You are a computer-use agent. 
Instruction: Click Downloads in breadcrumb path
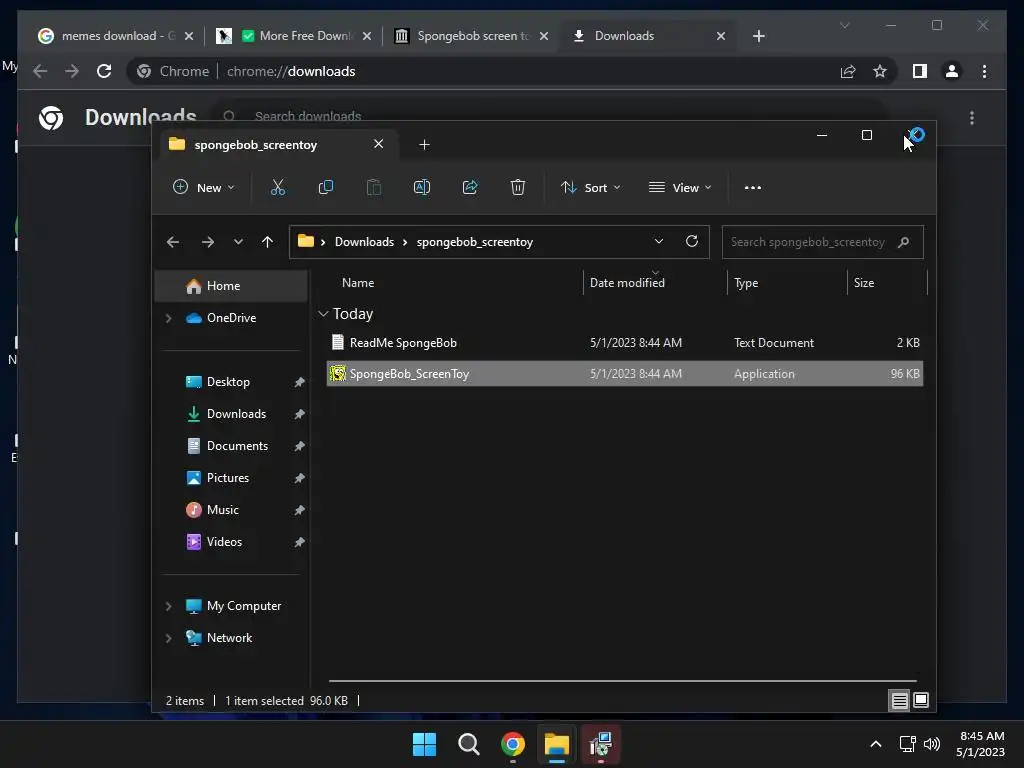(x=364, y=242)
